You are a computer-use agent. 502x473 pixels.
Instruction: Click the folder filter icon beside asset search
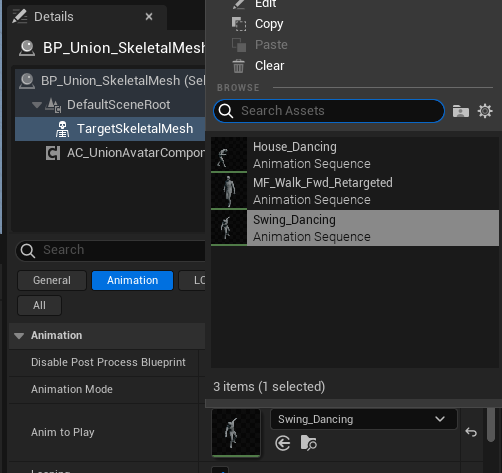point(461,111)
